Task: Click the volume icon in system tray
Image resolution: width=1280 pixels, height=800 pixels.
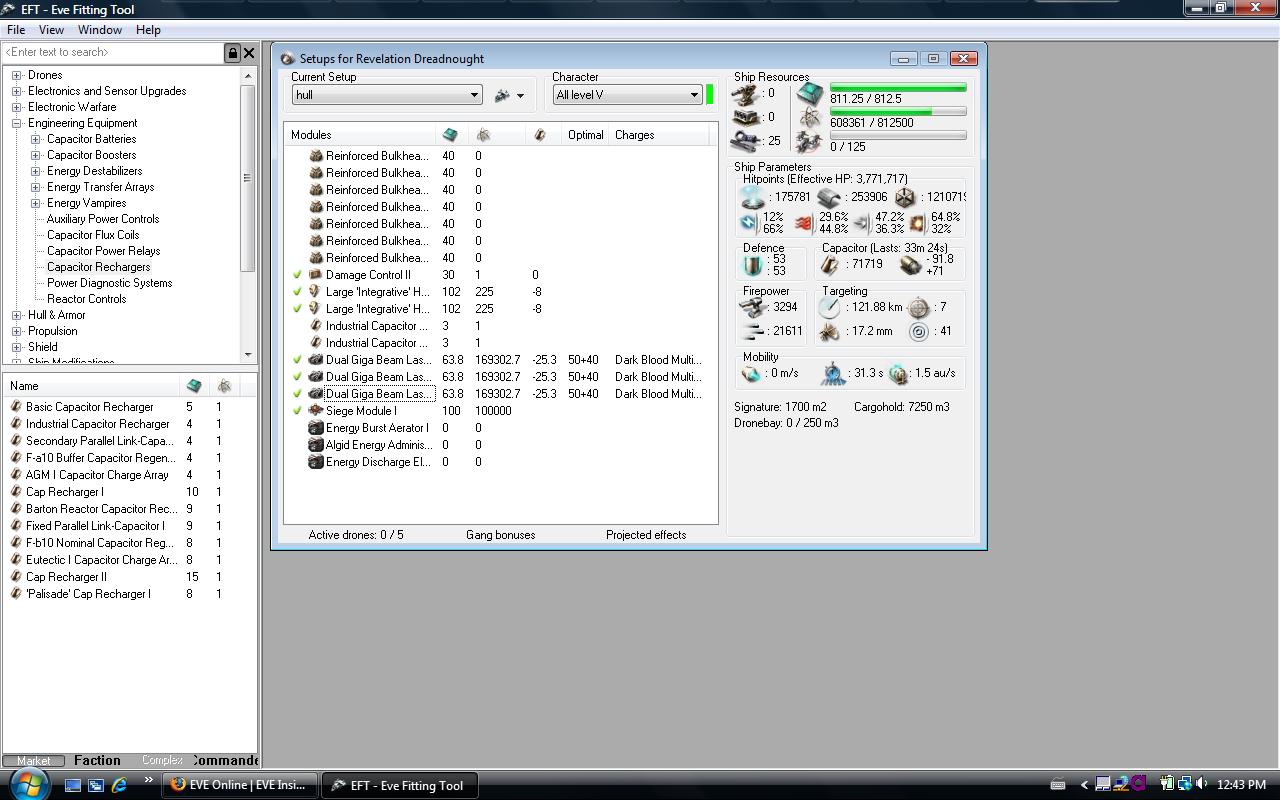Action: coord(1201,785)
